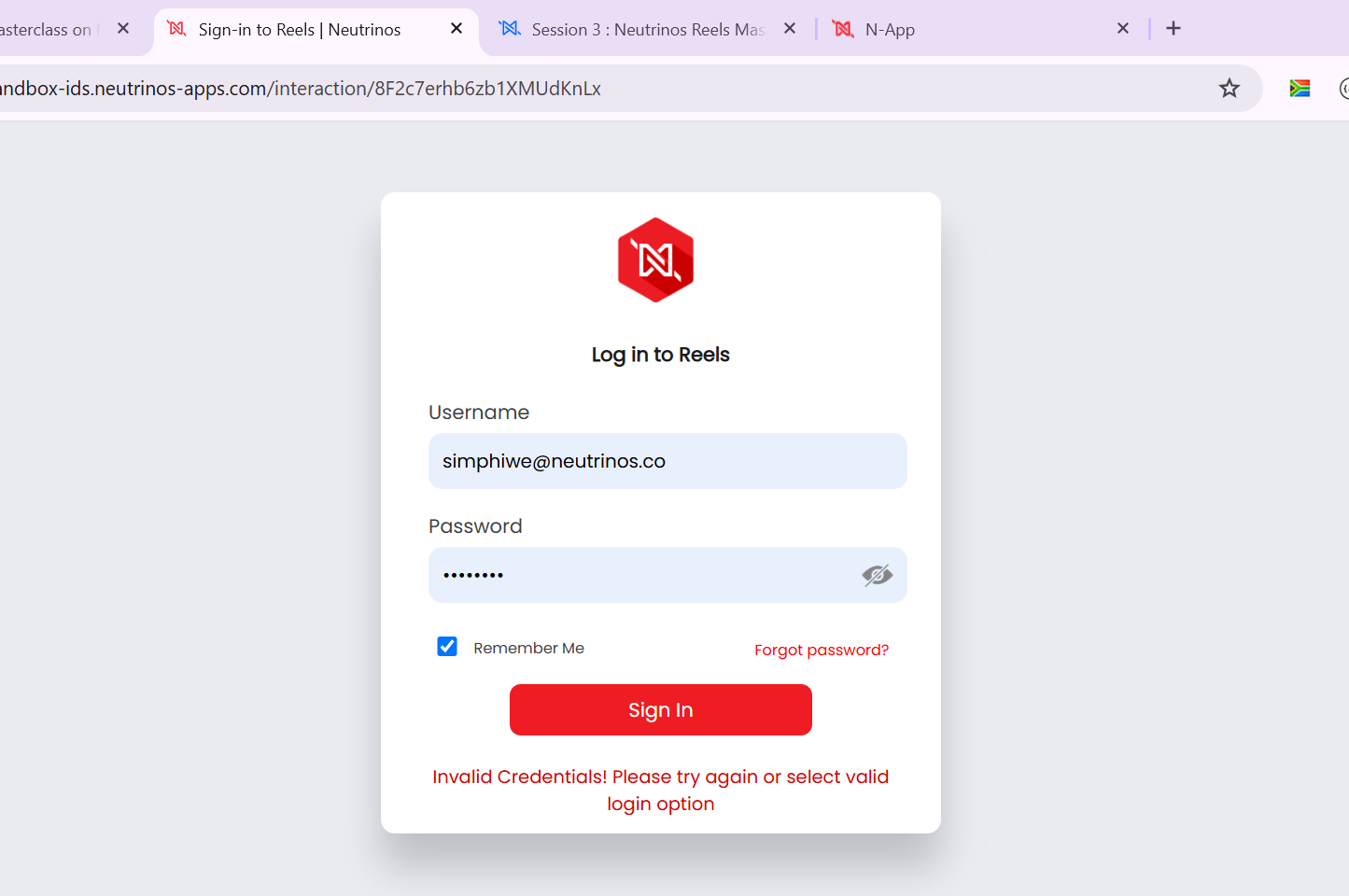
Task: Toggle password visibility eye icon
Action: (877, 575)
